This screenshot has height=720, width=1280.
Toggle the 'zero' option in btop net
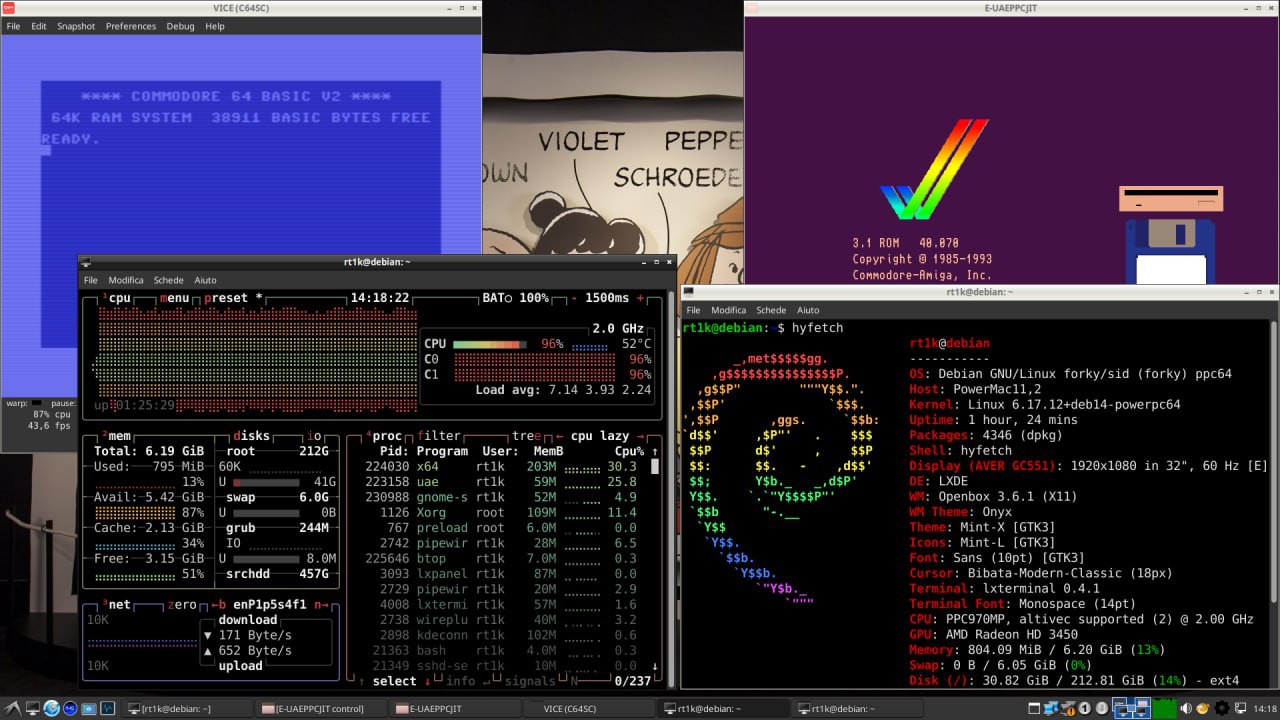tap(181, 604)
